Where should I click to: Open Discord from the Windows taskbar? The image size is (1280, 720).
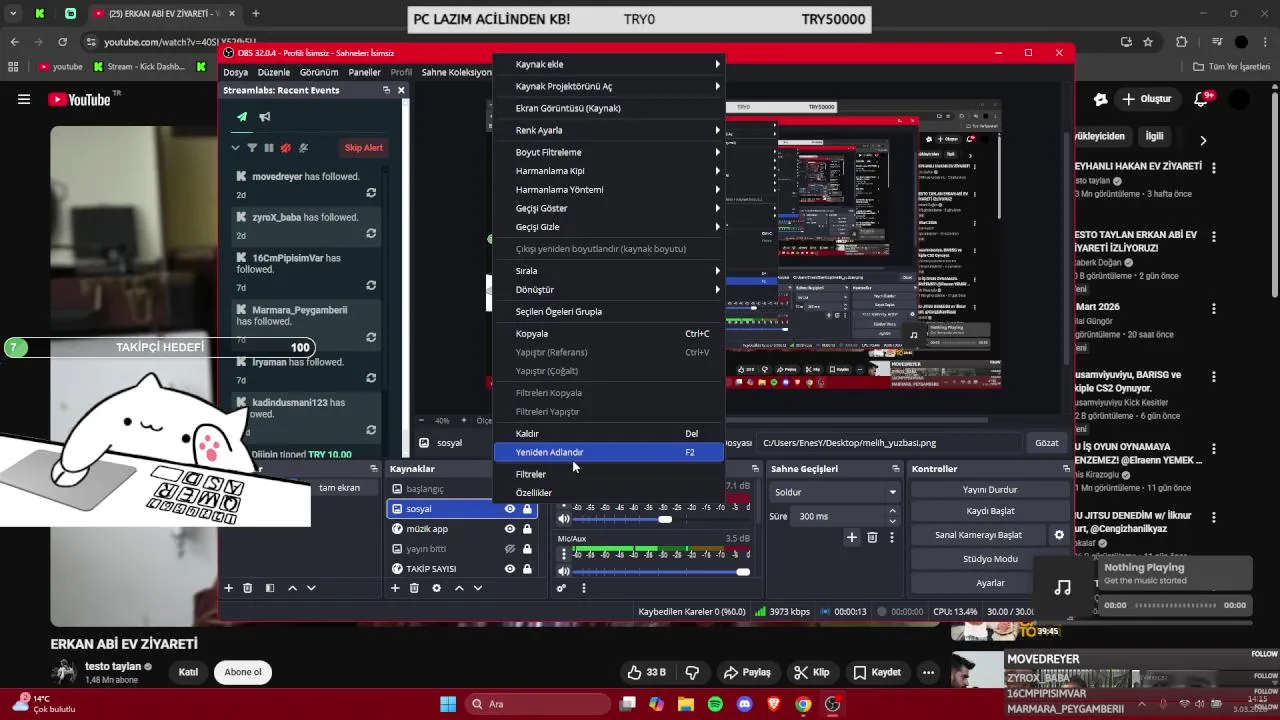pyautogui.click(x=744, y=704)
